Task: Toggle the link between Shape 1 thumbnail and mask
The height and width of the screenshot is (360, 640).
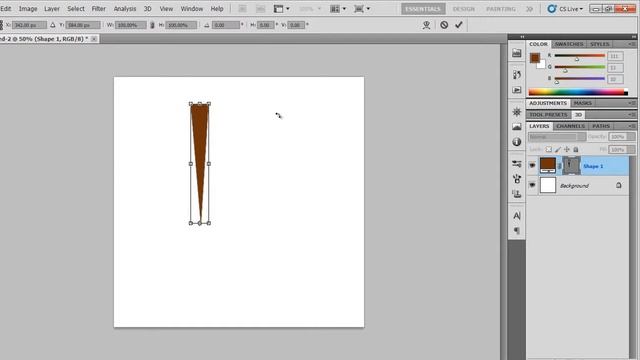Action: click(560, 166)
